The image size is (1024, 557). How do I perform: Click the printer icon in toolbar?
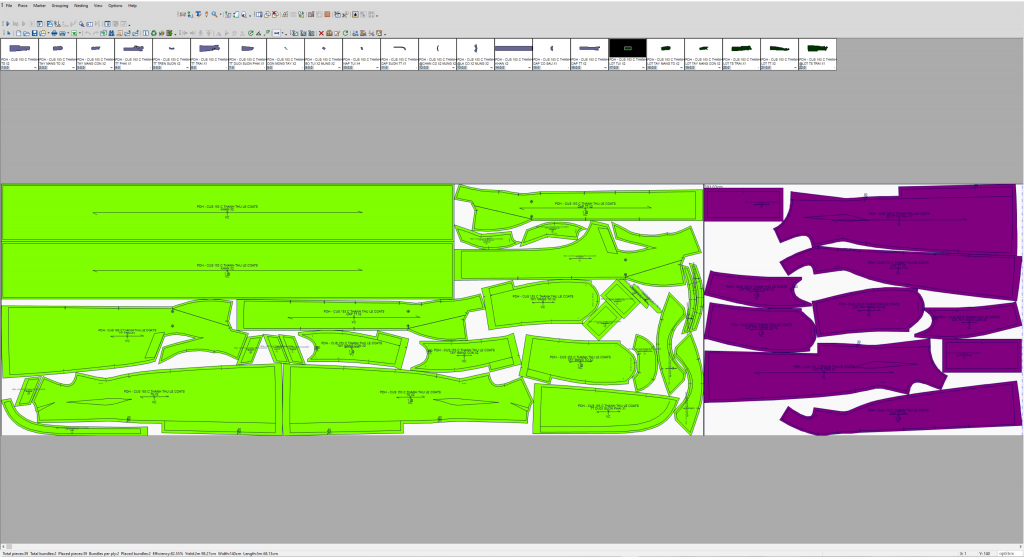pos(54,33)
